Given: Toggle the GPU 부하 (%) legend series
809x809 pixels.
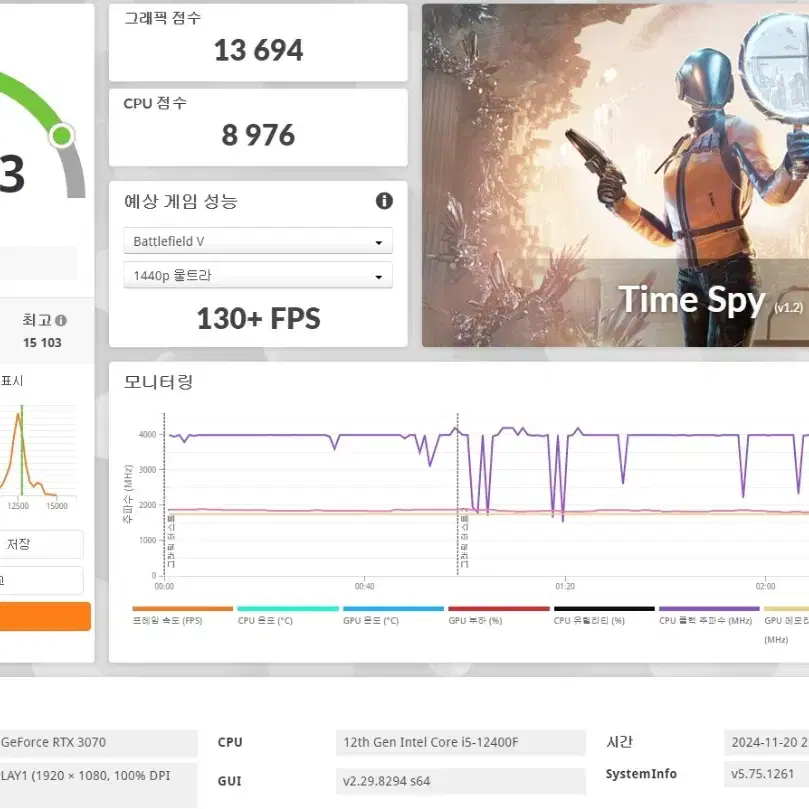Looking at the screenshot, I should pyautogui.click(x=498, y=616).
